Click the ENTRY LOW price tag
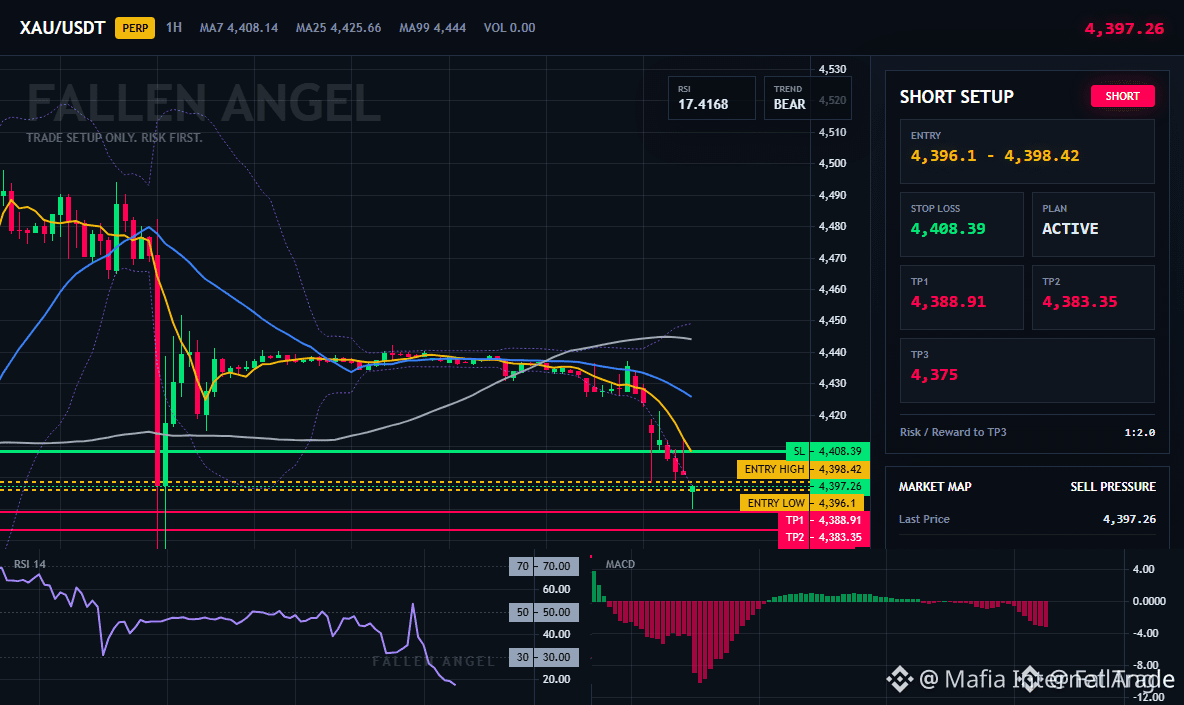 (802, 503)
